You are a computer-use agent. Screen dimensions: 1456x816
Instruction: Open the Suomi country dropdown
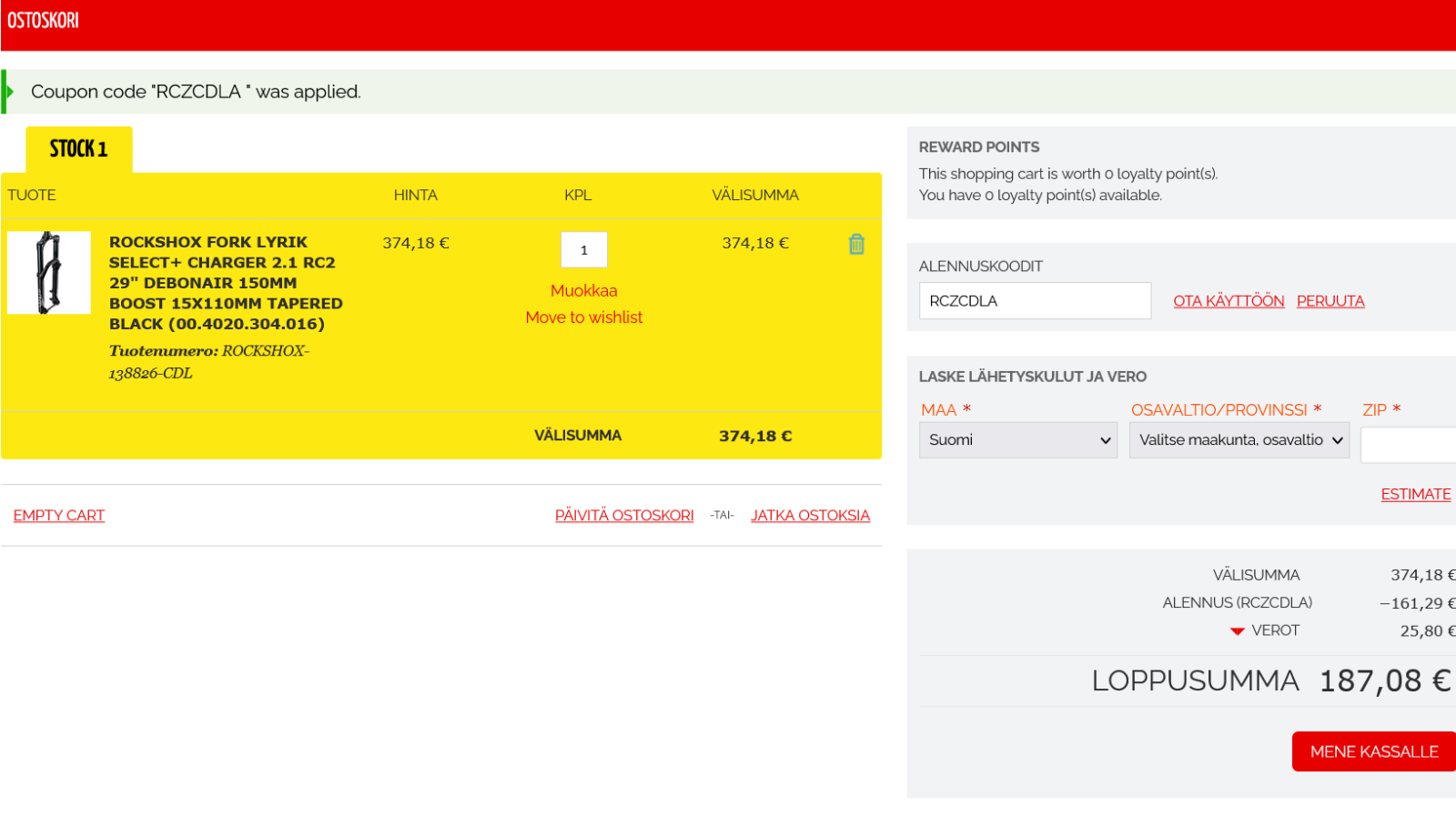[1017, 440]
